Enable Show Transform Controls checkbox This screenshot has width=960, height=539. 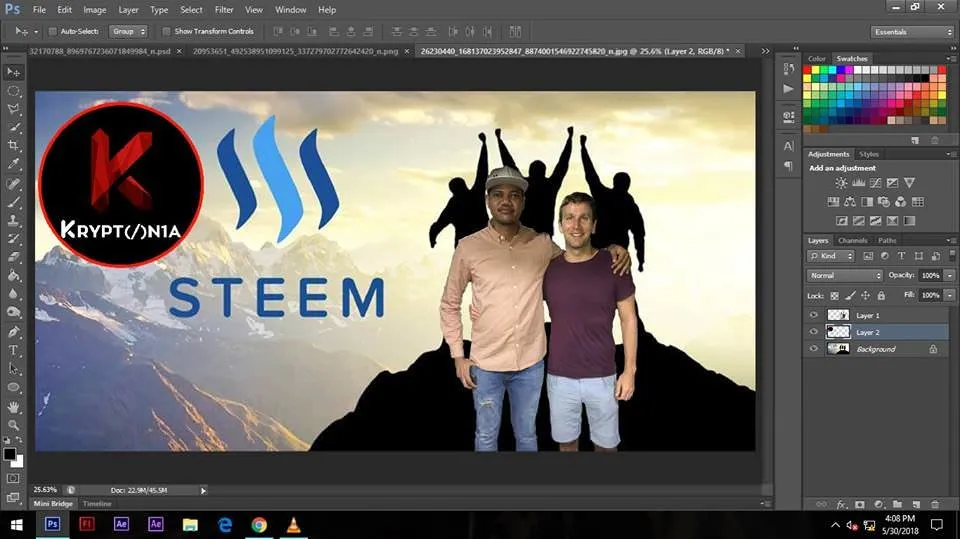[166, 31]
